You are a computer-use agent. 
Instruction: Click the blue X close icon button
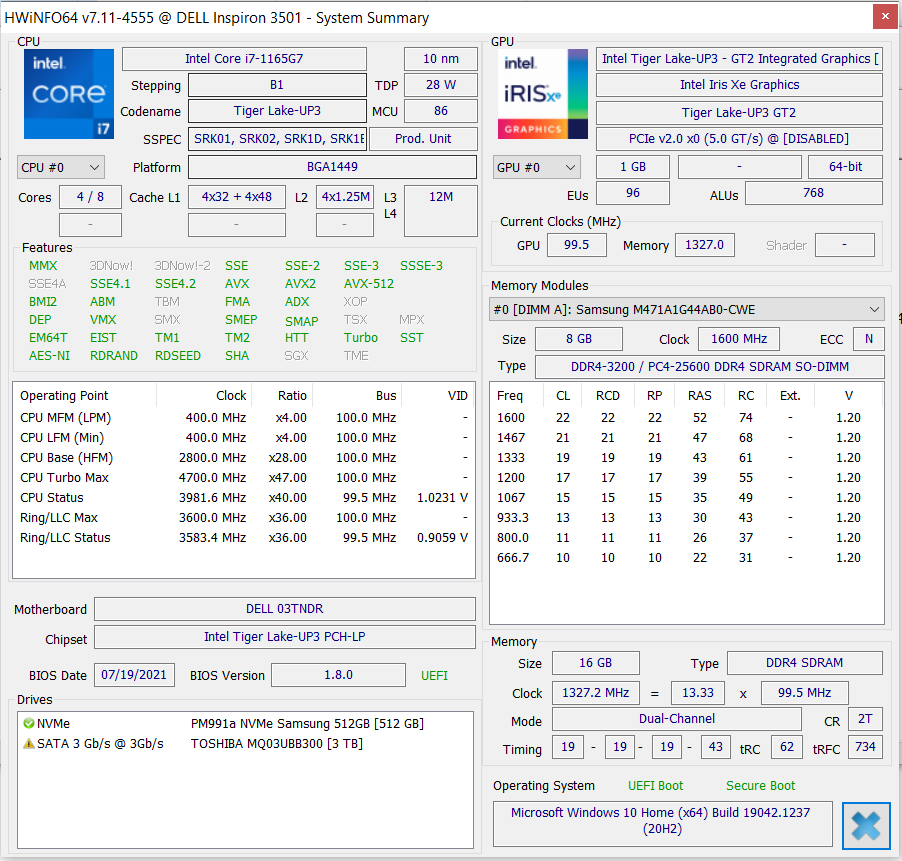pos(866,826)
